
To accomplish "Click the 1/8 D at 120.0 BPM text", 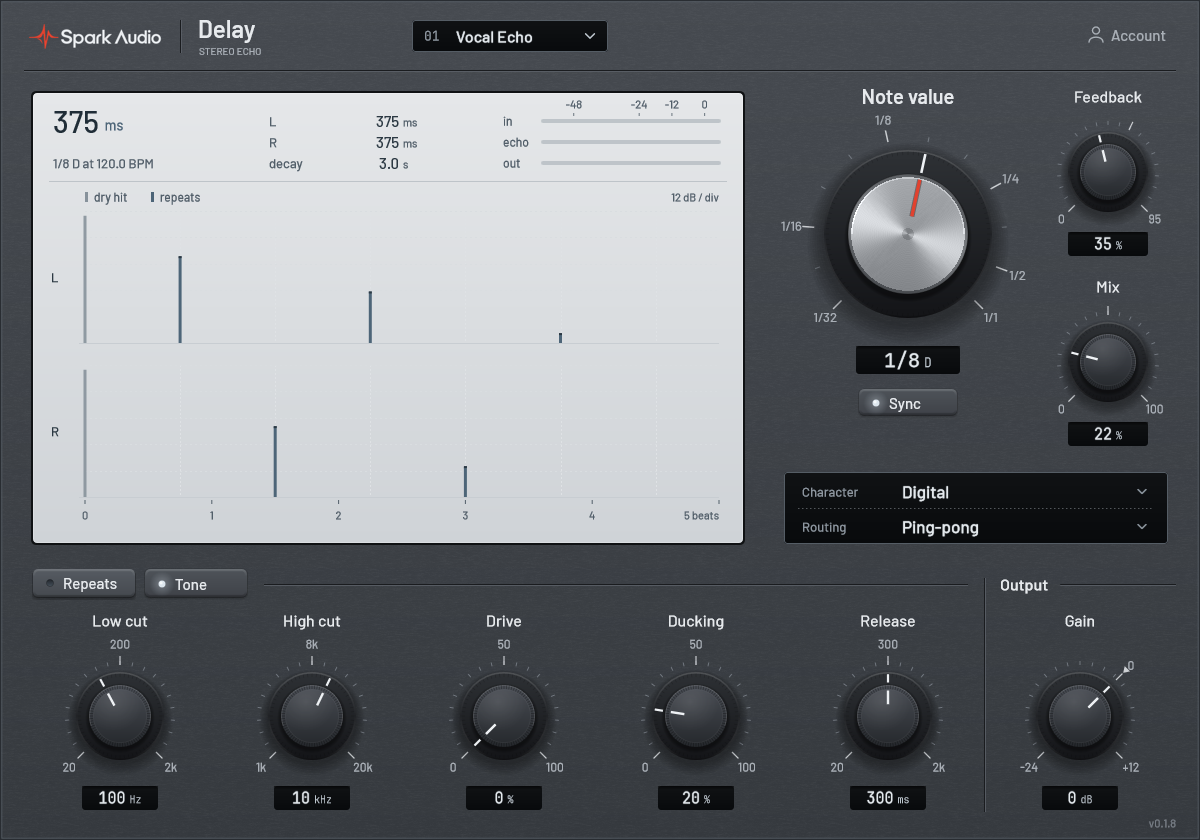I will click(103, 163).
